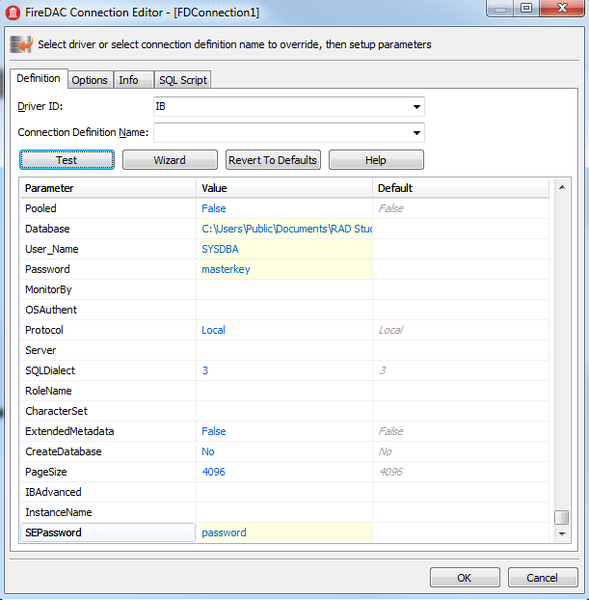The height and width of the screenshot is (600, 589).
Task: Click the Test connection button
Action: (x=67, y=160)
